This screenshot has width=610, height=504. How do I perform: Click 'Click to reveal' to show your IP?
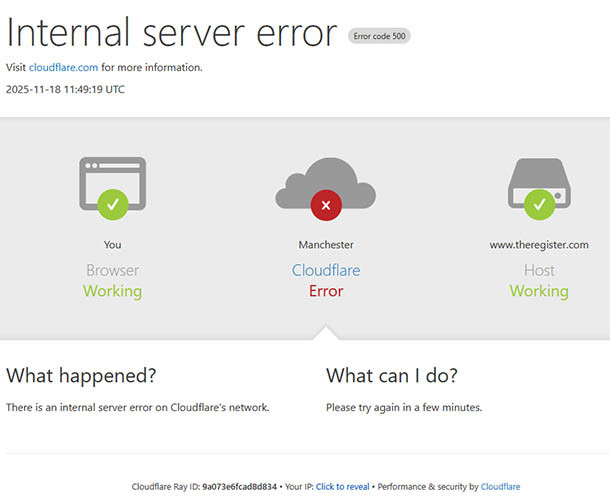click(x=342, y=486)
